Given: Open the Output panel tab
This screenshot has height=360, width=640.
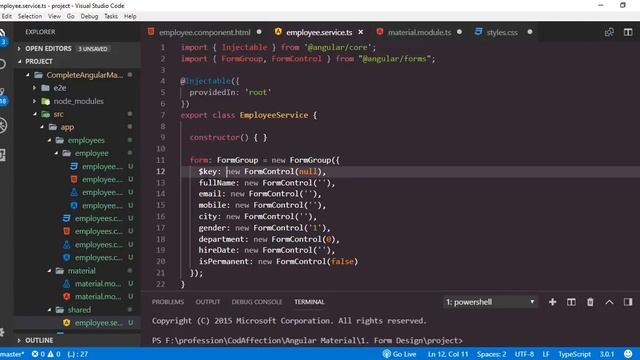Looking at the screenshot, I should [x=207, y=302].
